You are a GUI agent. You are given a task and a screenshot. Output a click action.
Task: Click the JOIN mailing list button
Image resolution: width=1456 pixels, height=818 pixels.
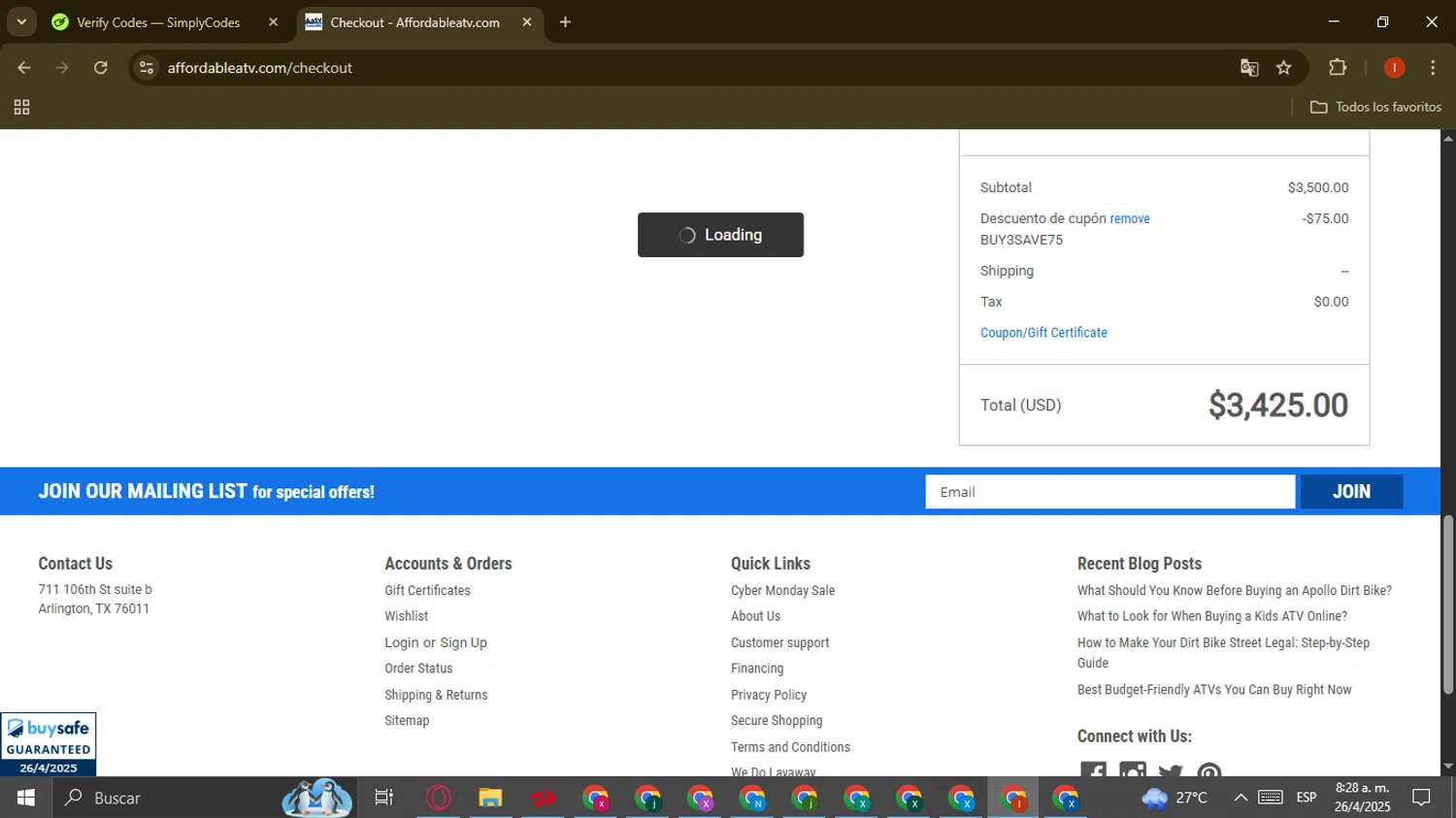[1351, 492]
